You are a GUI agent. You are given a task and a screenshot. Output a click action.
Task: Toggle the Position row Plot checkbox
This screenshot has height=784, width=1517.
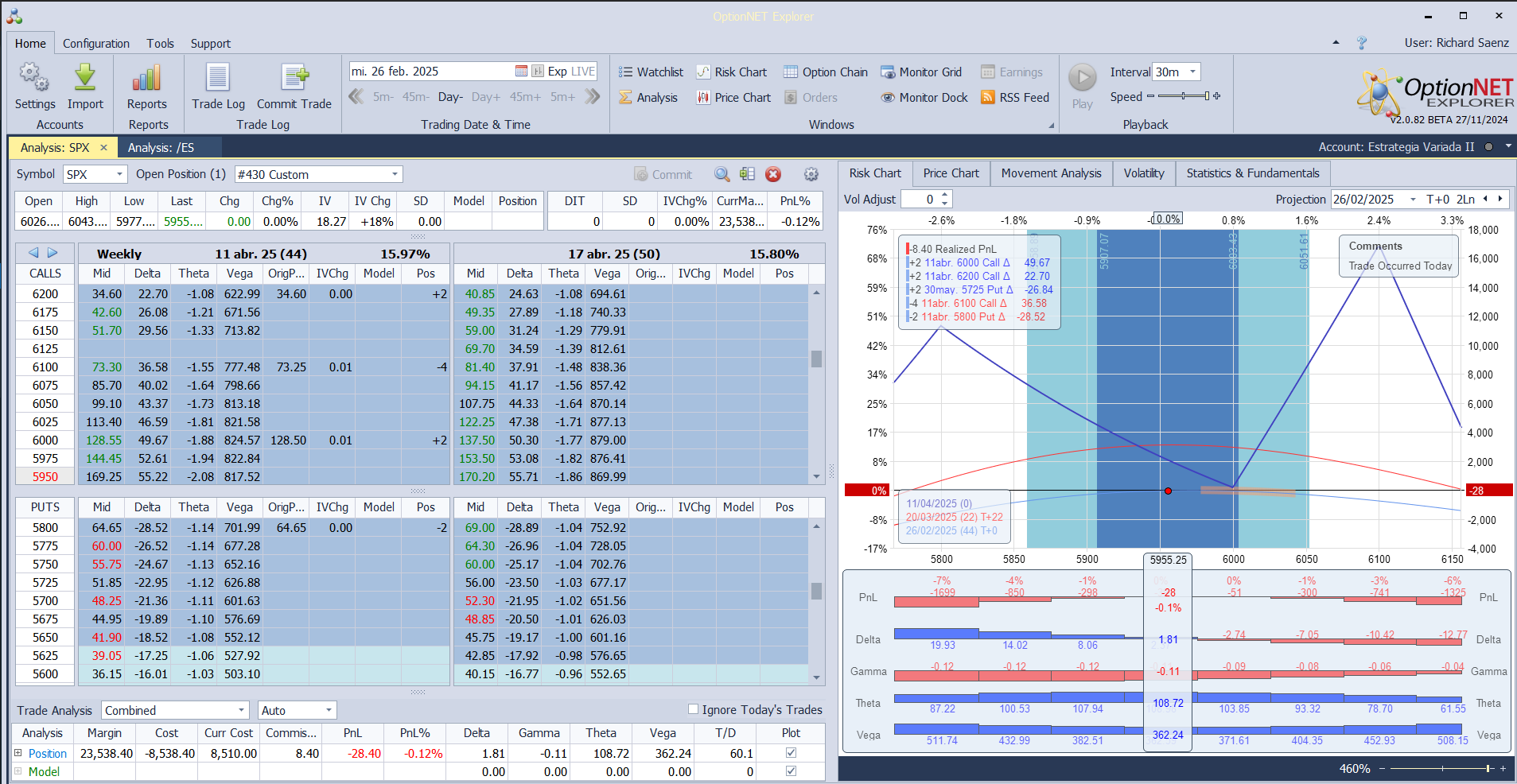point(791,752)
